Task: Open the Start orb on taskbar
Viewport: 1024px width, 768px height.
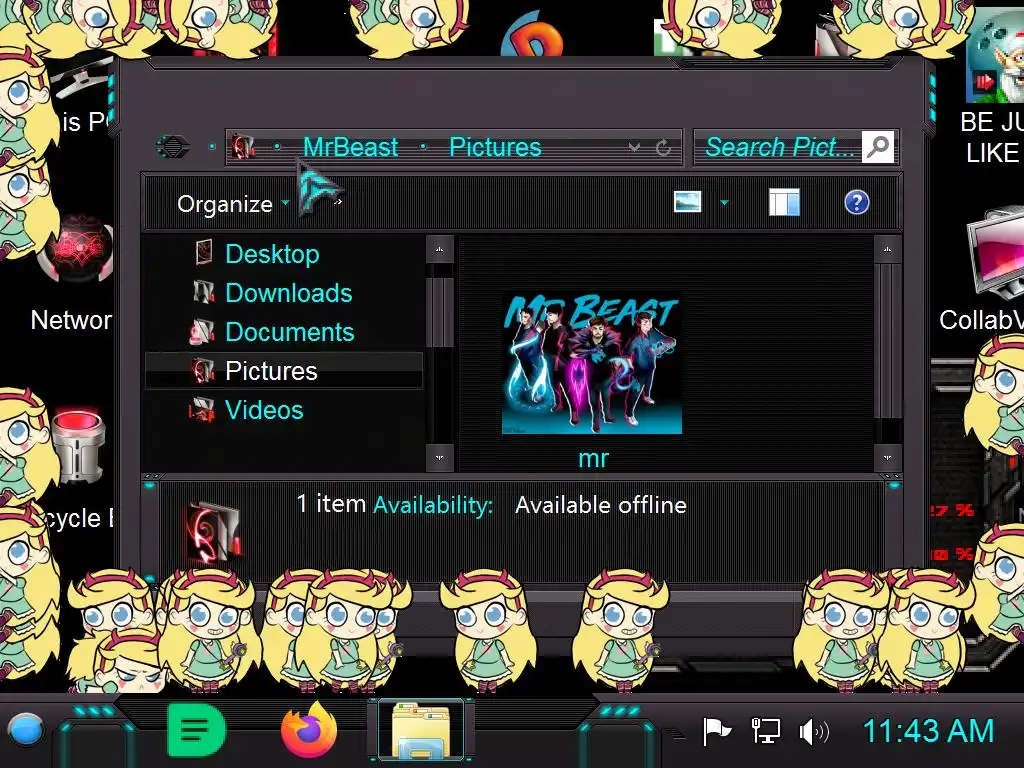Action: 25,730
